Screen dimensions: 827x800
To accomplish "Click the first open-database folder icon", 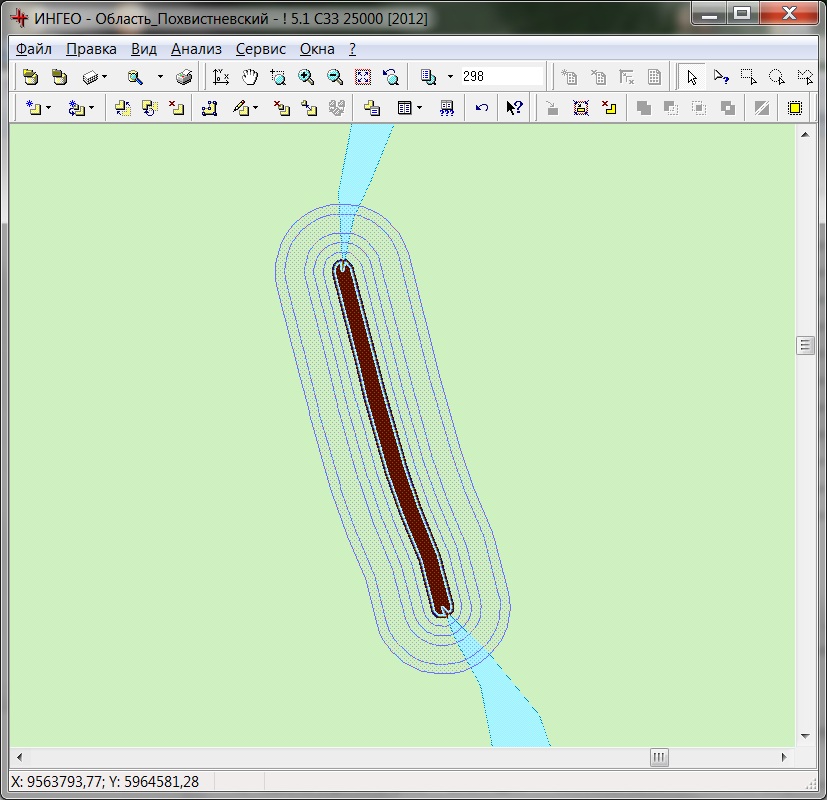I will tap(31, 77).
